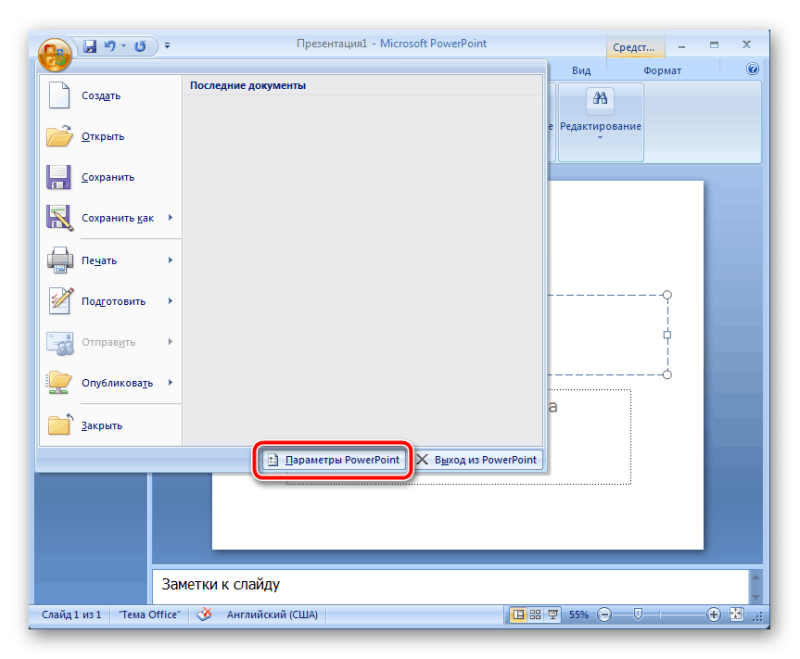This screenshot has width=800, height=659.
Task: Open Customize Quick Access Toolbar dropdown
Action: click(x=167, y=46)
